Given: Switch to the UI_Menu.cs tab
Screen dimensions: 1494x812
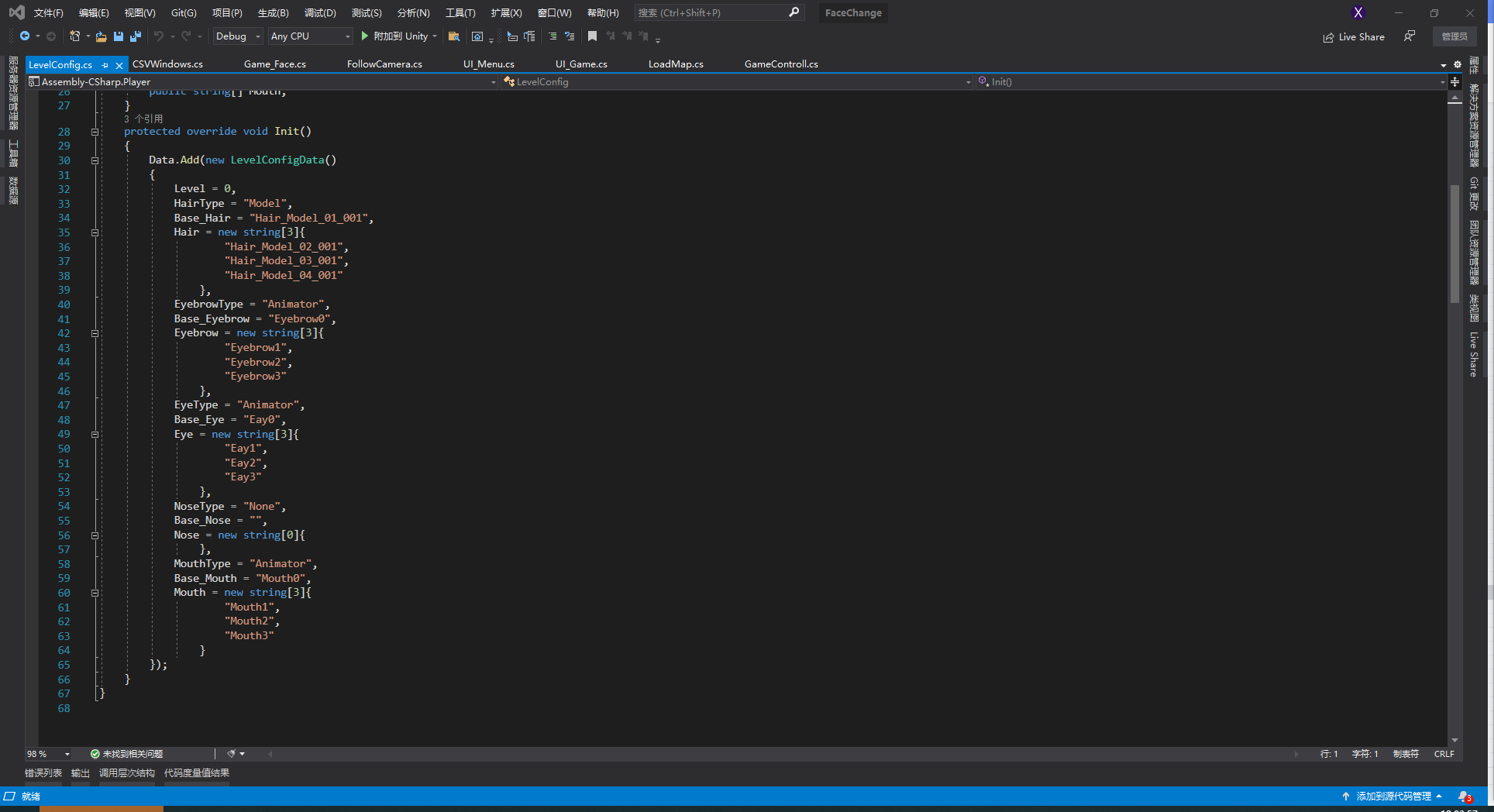Looking at the screenshot, I should pos(489,64).
